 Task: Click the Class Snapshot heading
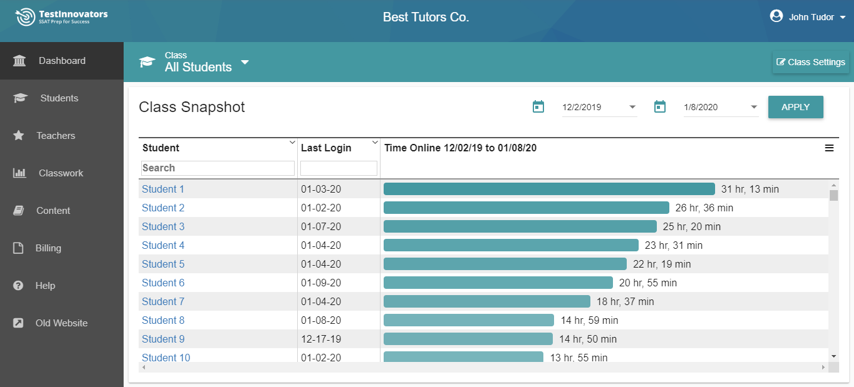192,107
